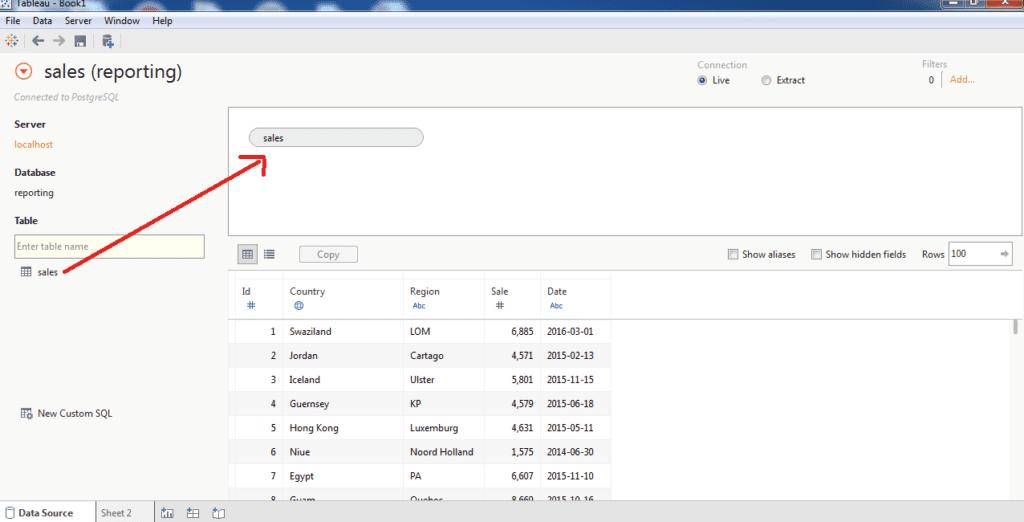Click the 1,575 sale value
This screenshot has height=522, width=1024.
512,452
